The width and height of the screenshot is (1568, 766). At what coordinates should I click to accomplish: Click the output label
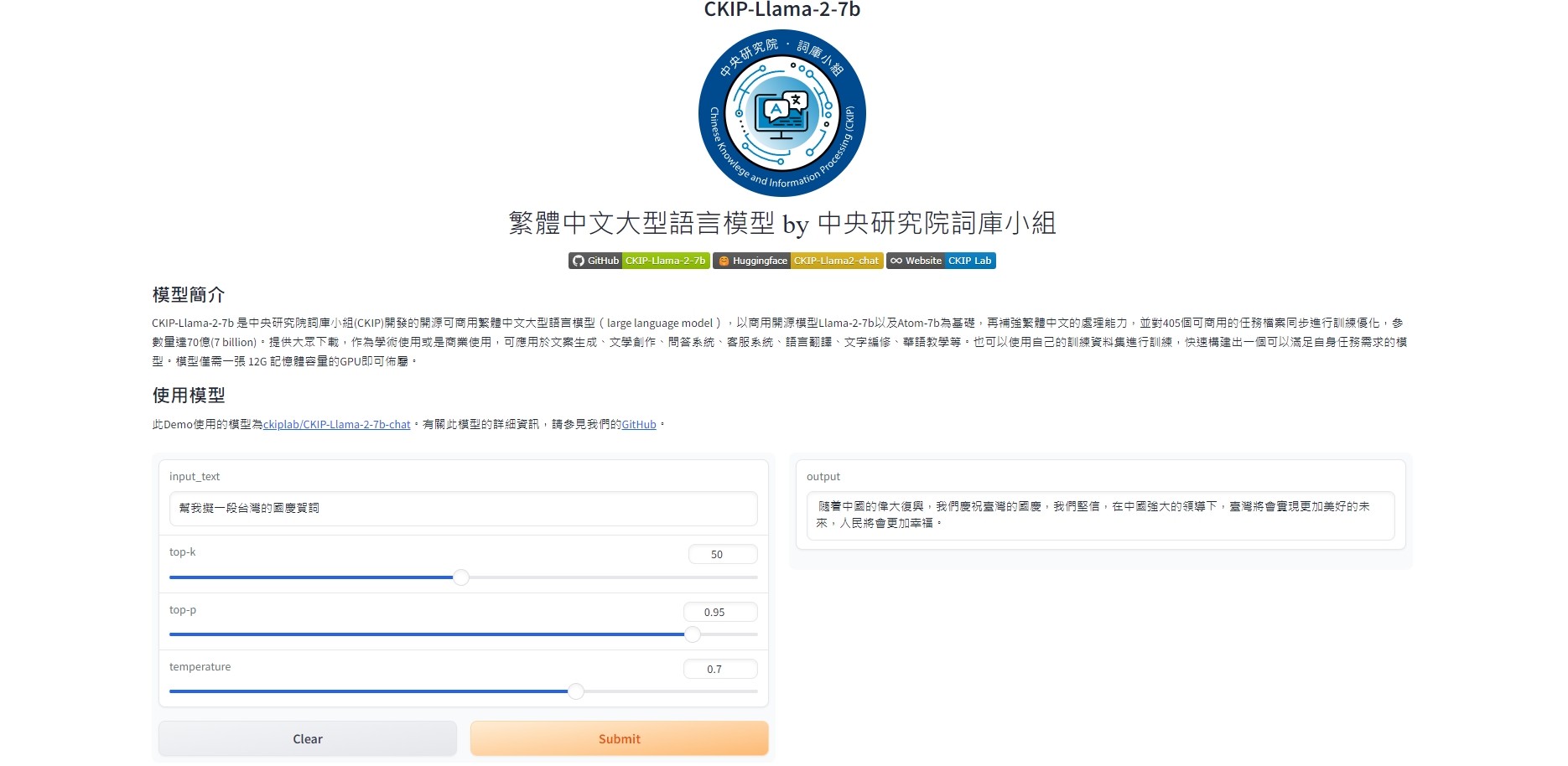coord(823,477)
